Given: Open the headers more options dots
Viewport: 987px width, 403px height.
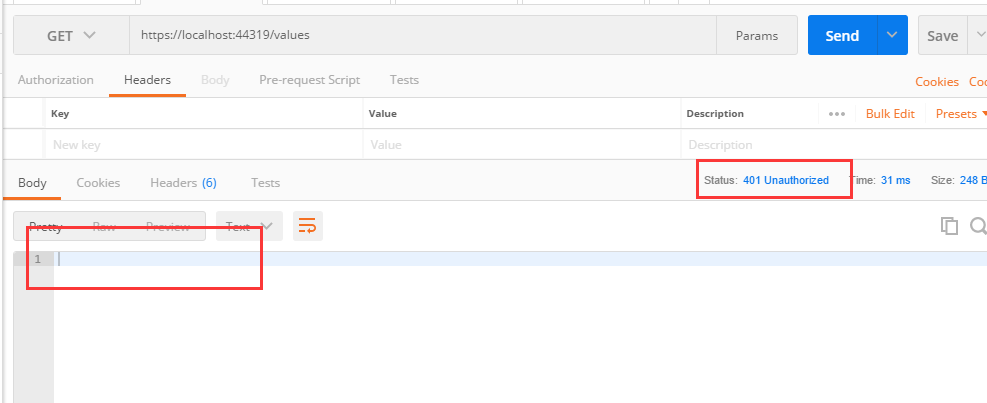Looking at the screenshot, I should [837, 114].
